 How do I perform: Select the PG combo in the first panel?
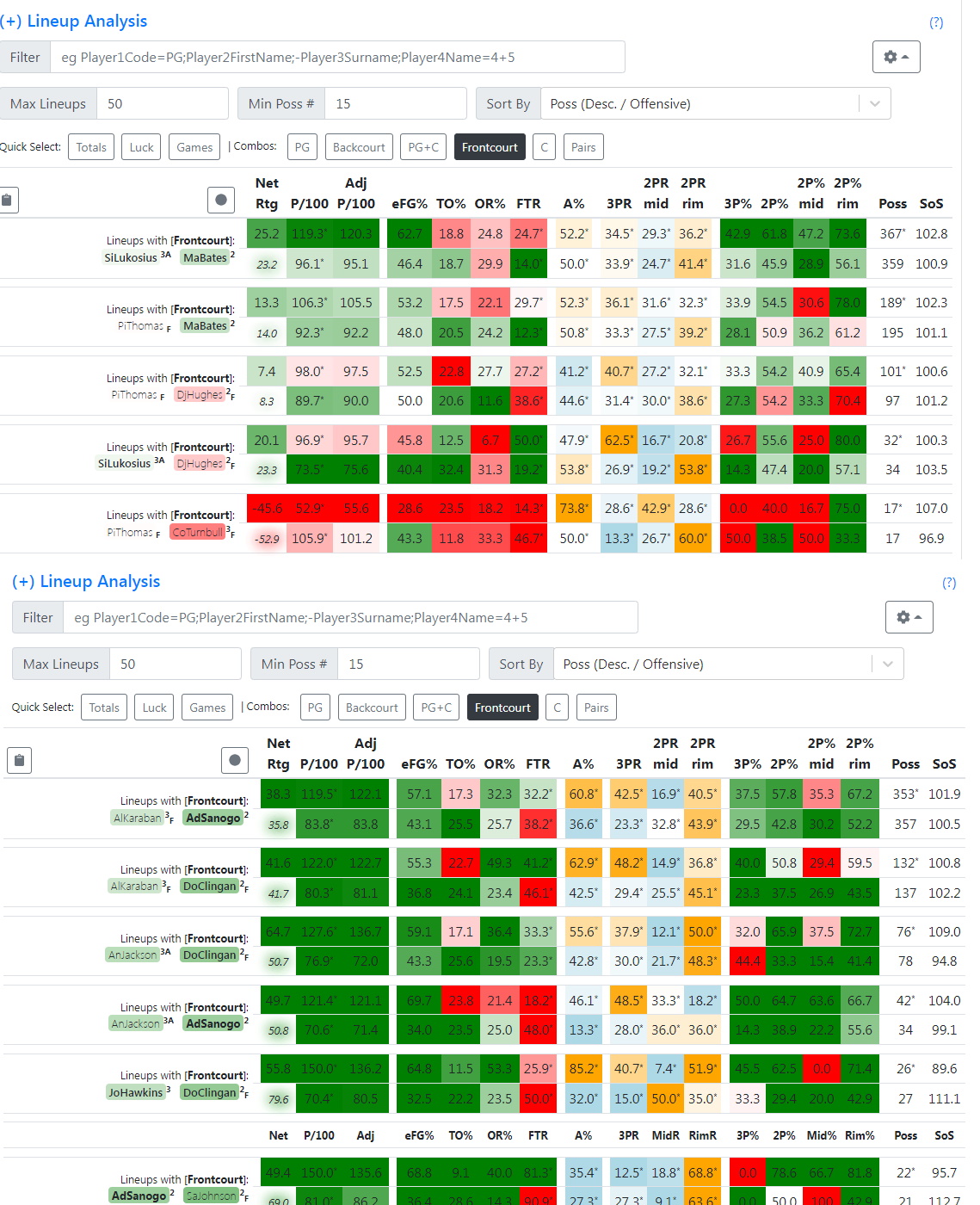302,147
